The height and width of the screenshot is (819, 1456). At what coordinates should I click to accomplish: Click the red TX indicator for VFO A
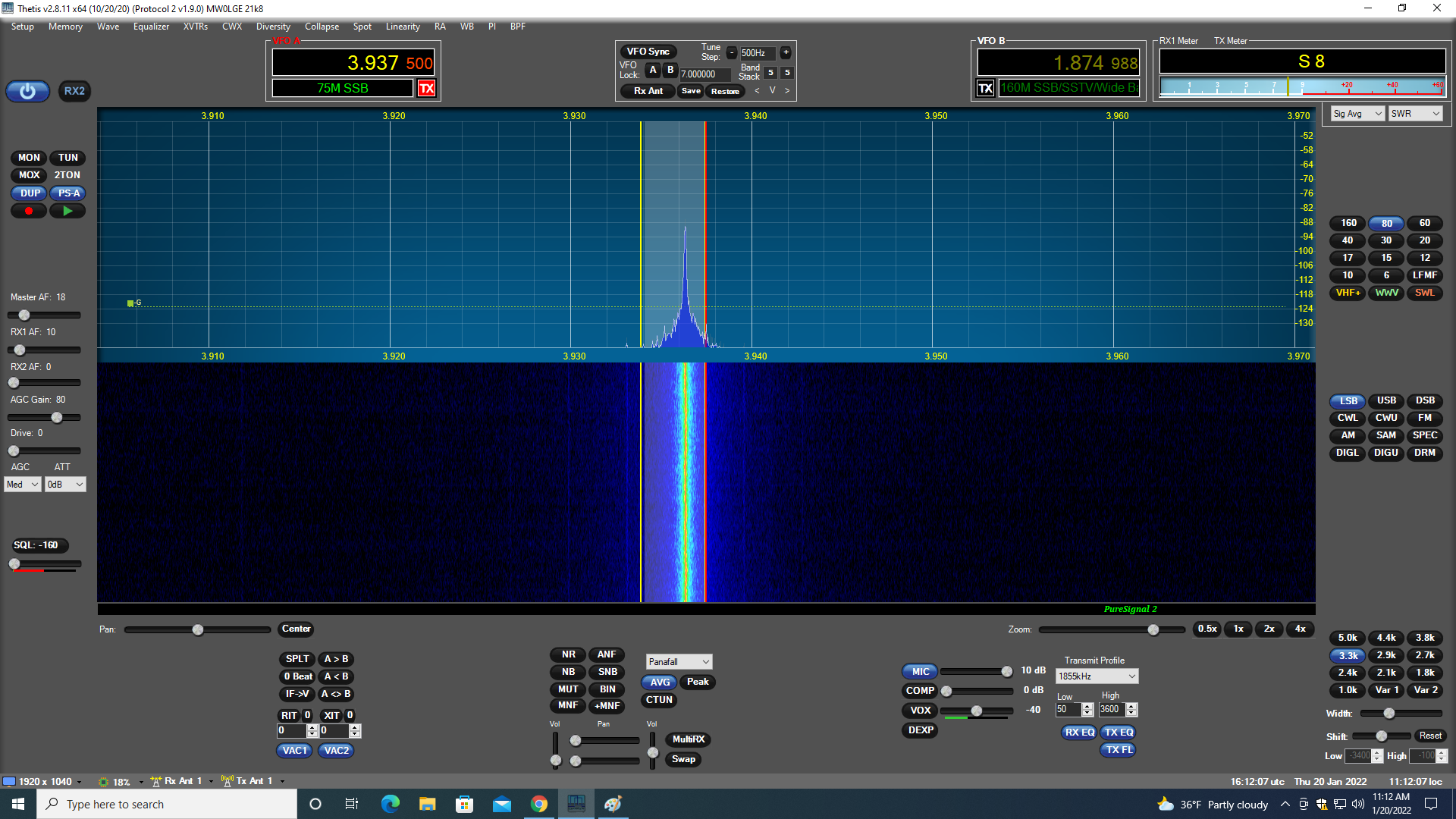(x=426, y=88)
